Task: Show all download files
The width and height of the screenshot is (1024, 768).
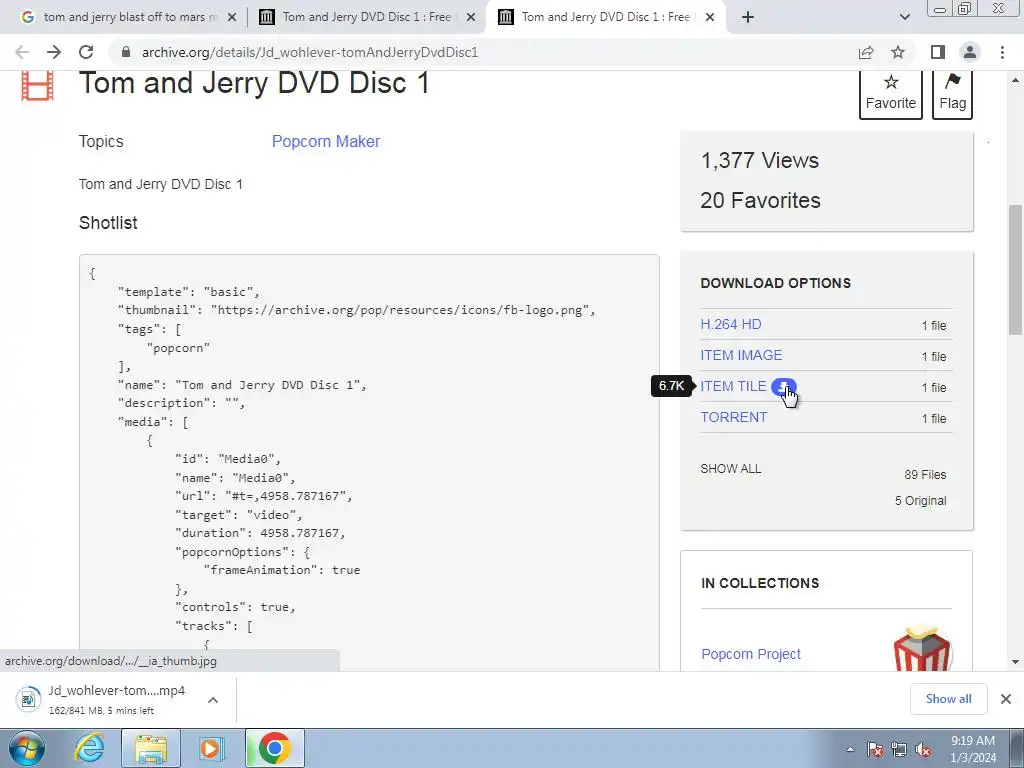Action: click(731, 469)
